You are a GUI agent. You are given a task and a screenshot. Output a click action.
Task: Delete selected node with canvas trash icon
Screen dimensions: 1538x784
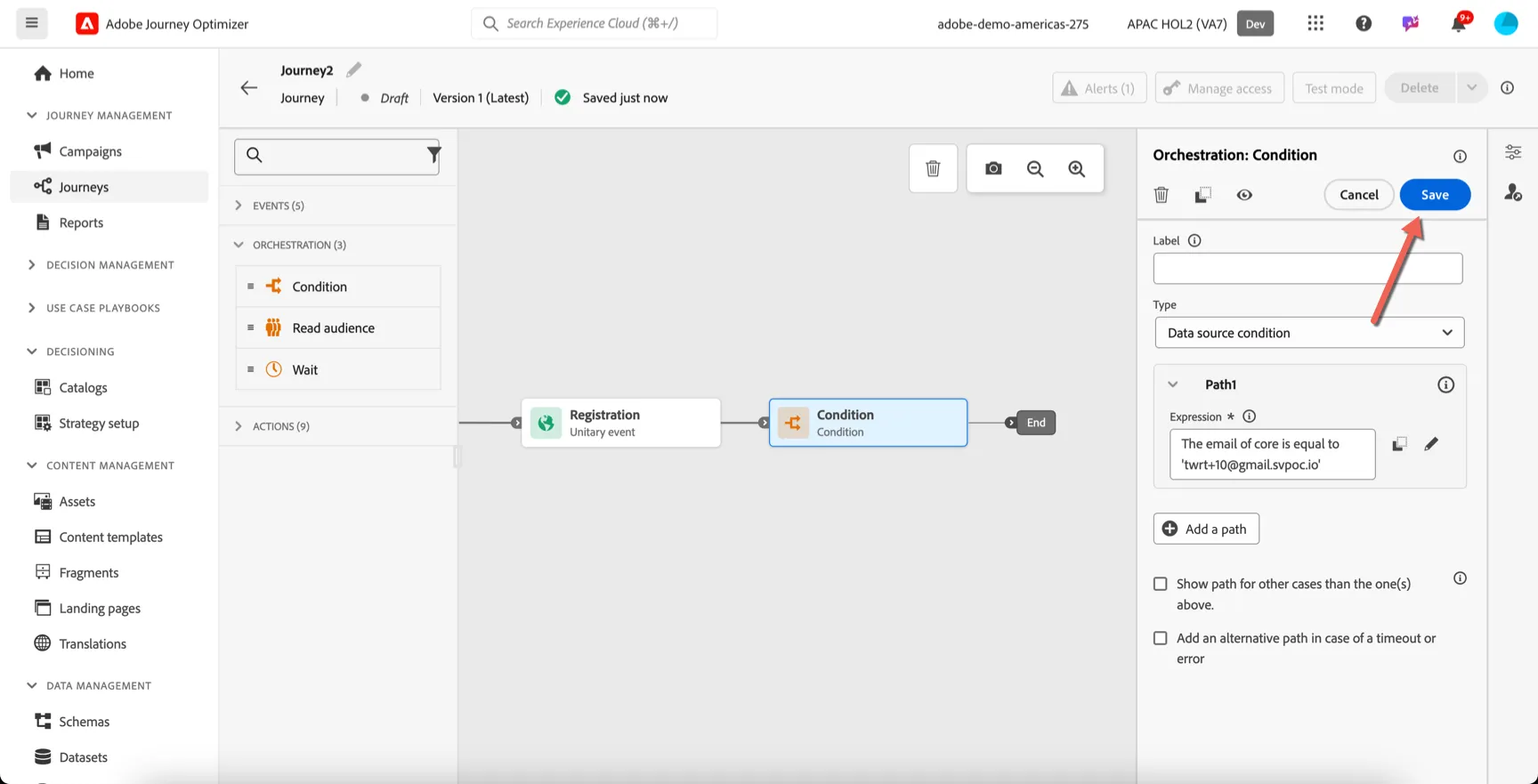[933, 168]
